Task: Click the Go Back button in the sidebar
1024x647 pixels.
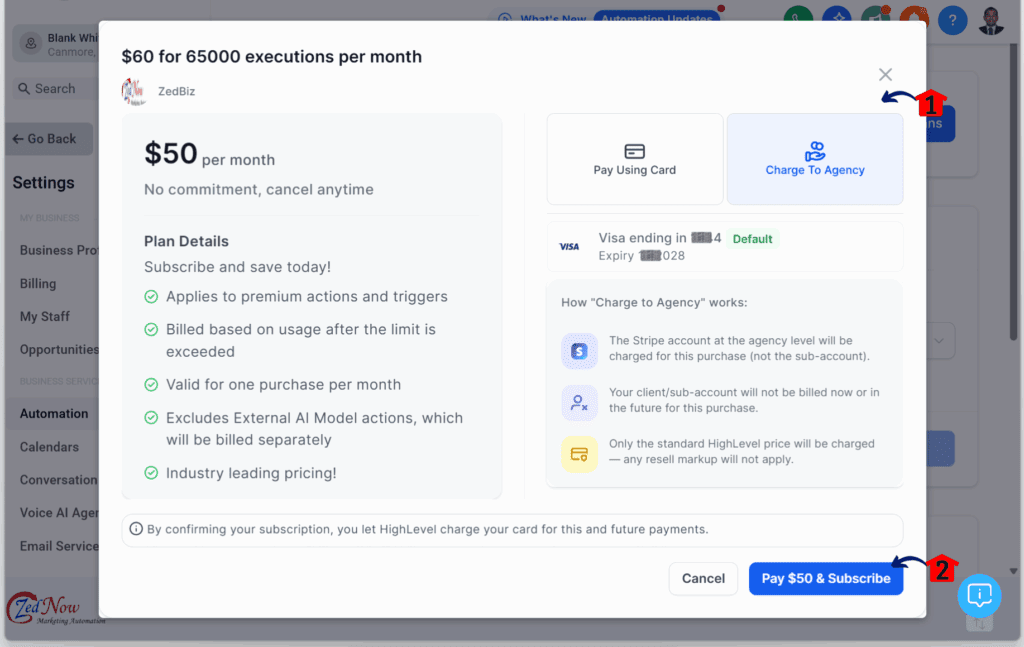Action: pos(45,138)
